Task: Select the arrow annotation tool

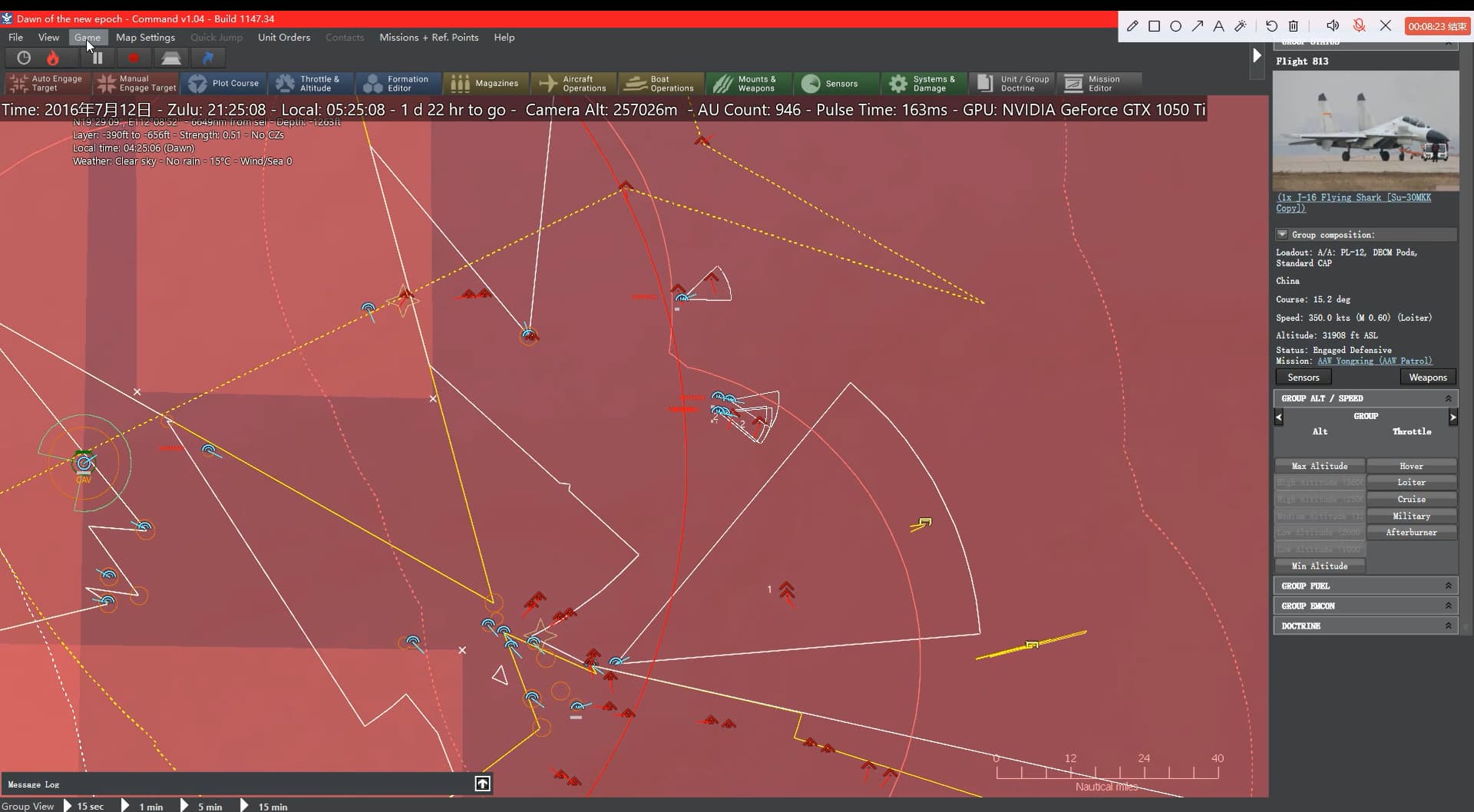Action: point(1197,26)
